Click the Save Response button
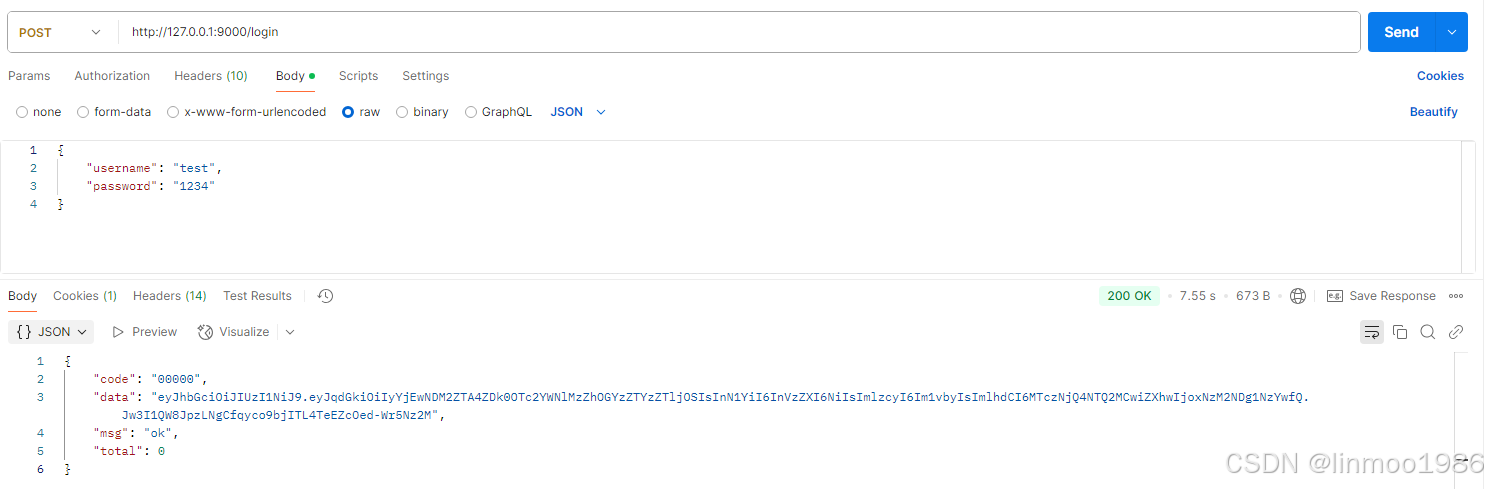Viewport: 1488px width, 489px height. coord(1381,296)
